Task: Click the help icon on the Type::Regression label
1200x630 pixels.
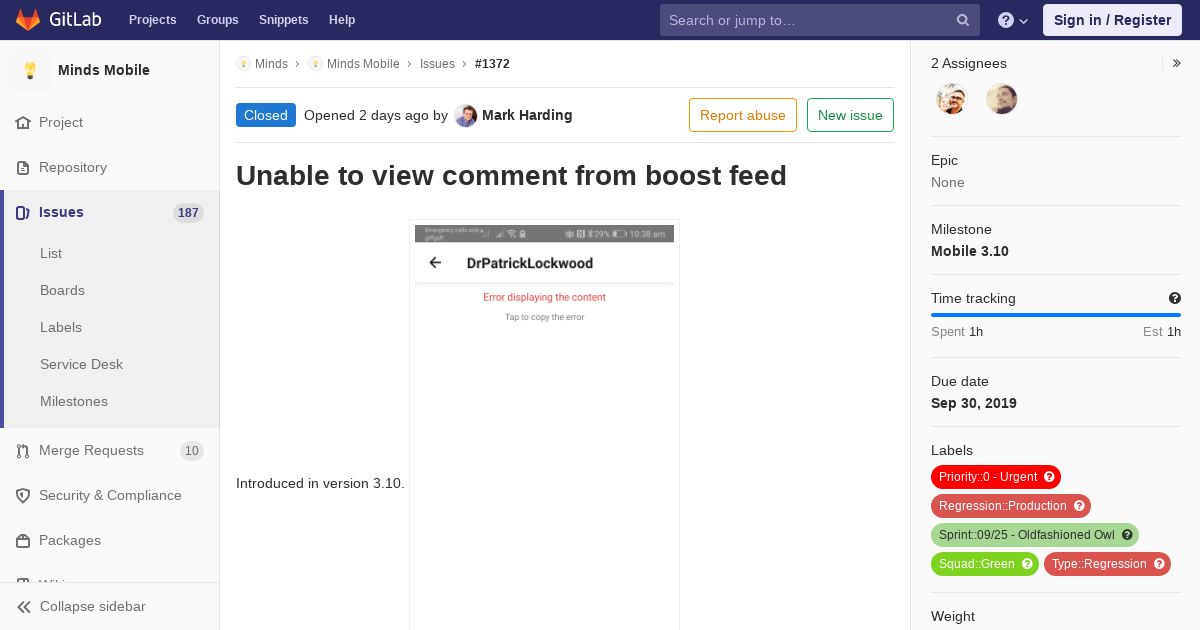Action: point(1159,564)
